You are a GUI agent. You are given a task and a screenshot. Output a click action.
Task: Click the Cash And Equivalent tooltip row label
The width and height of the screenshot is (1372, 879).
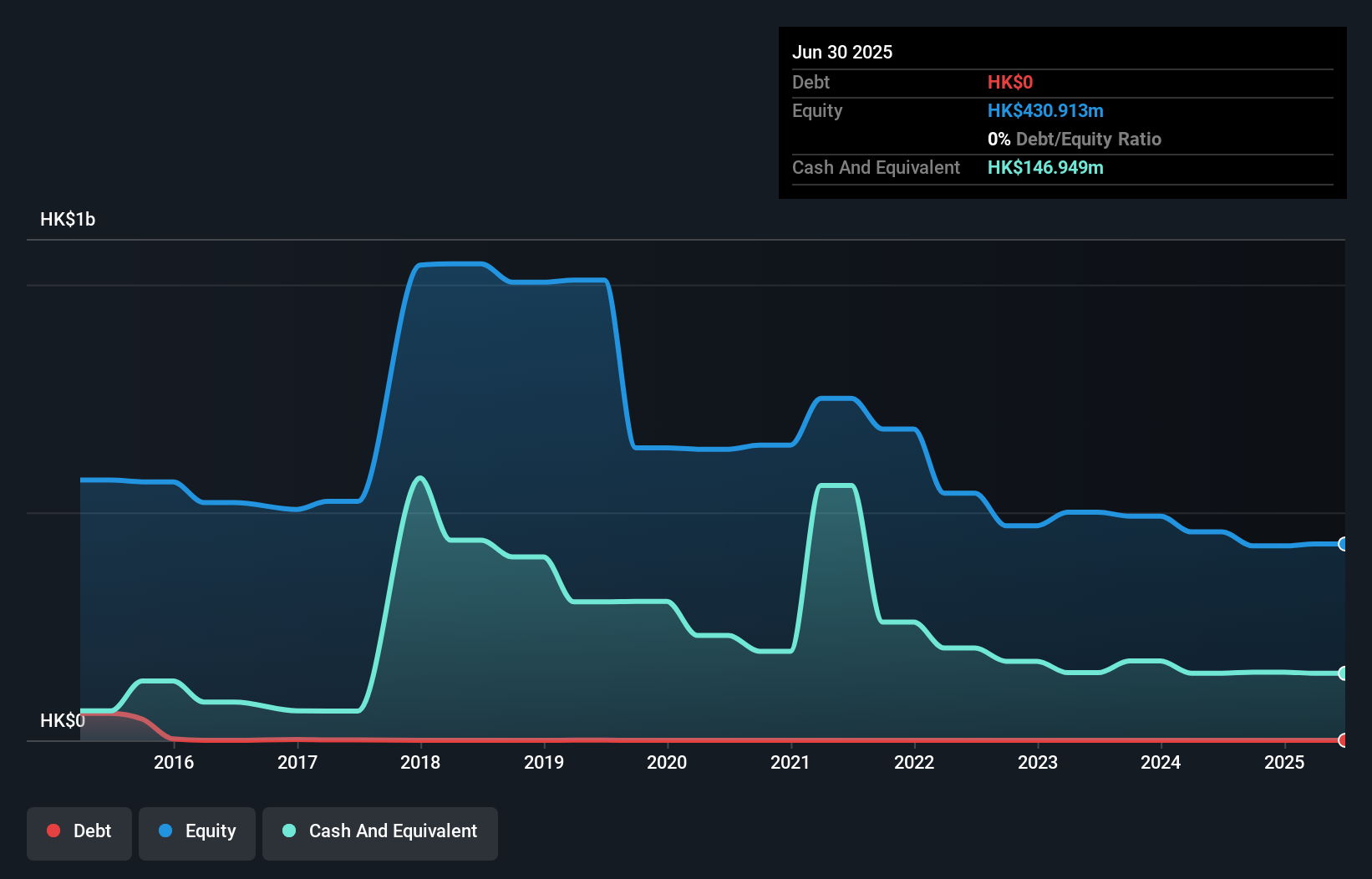click(876, 167)
